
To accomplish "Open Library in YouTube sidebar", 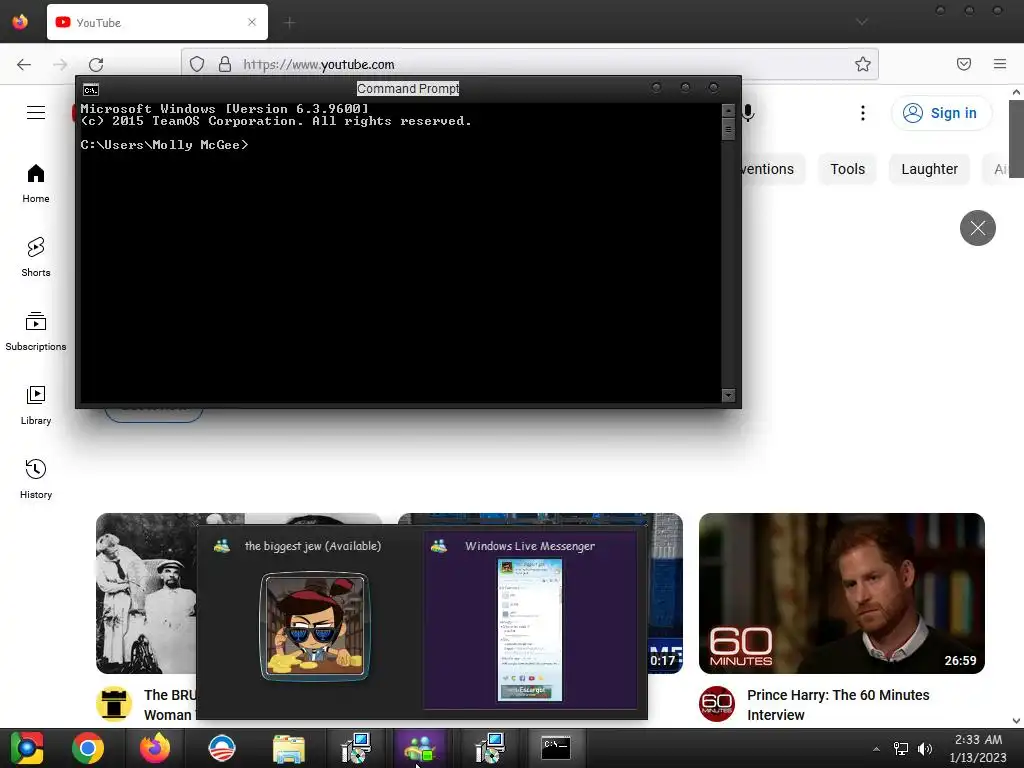I will [36, 406].
